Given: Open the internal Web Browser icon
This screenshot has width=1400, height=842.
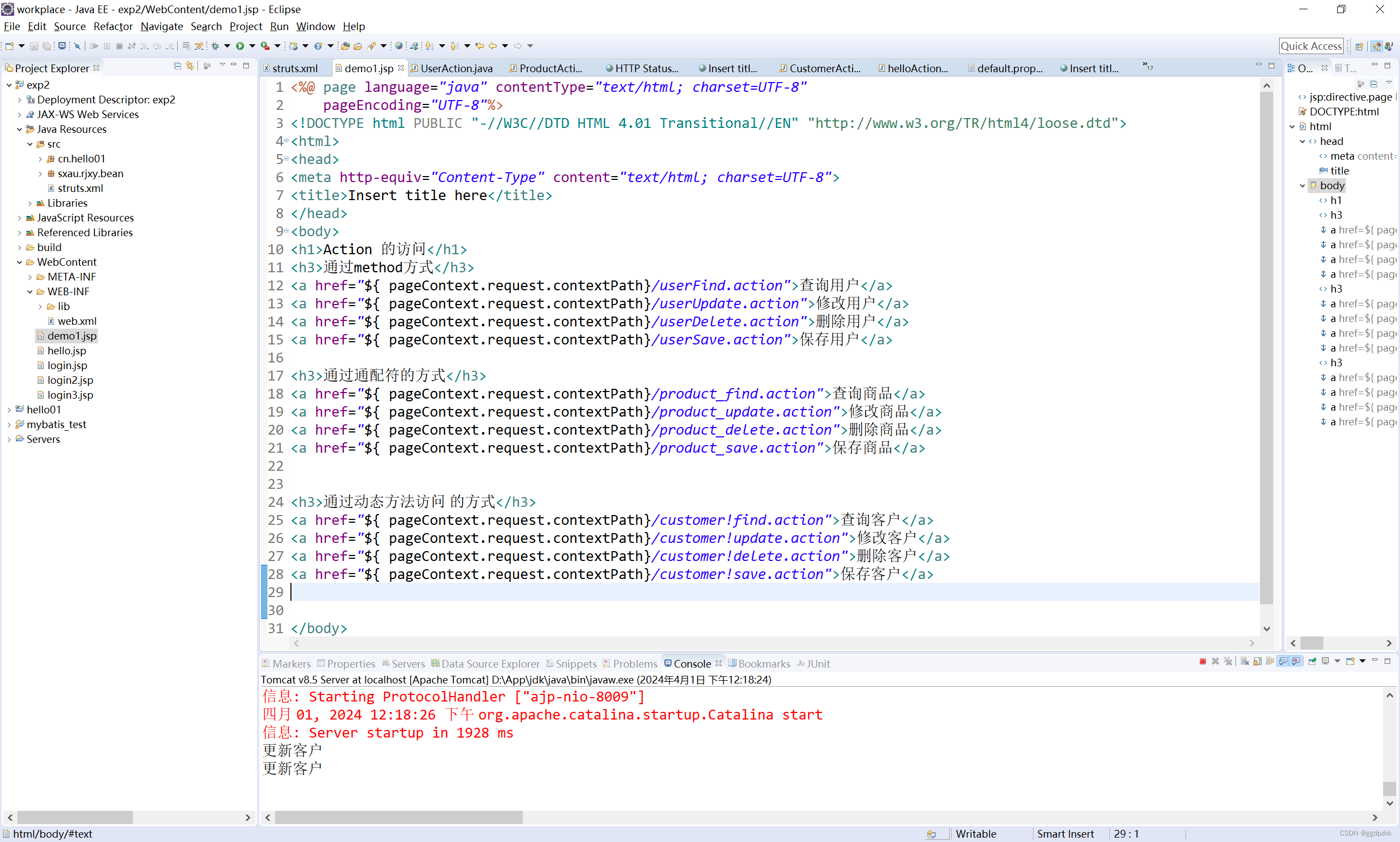Looking at the screenshot, I should pos(400,45).
